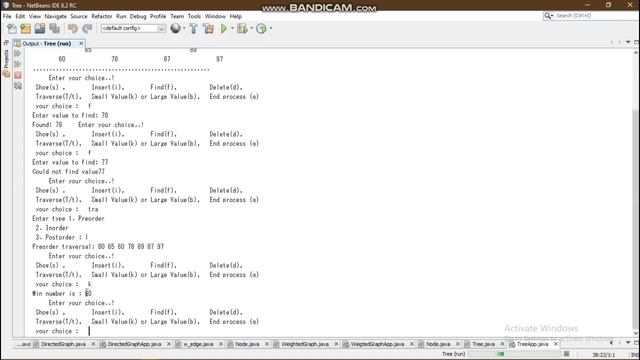Viewport: 640px width, 360px height.
Task: Switch to the DirectedGraph.java tab
Action: [63, 344]
